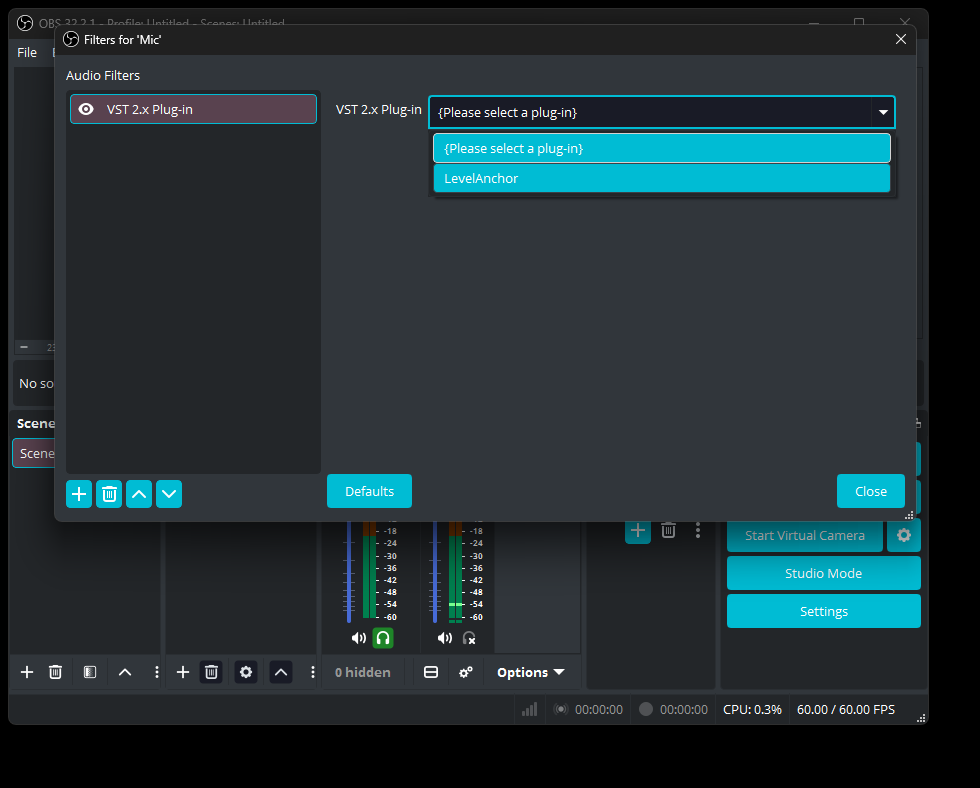Toggle audio mixer layout icon
This screenshot has width=980, height=788.
[x=431, y=672]
